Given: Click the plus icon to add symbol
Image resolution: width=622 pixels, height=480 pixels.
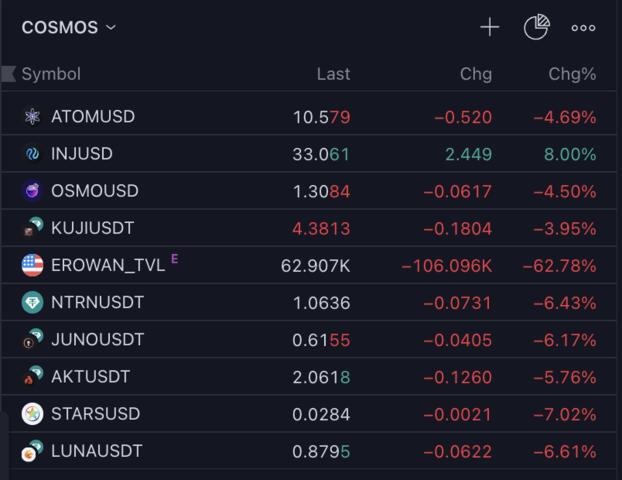Looking at the screenshot, I should click(x=489, y=28).
